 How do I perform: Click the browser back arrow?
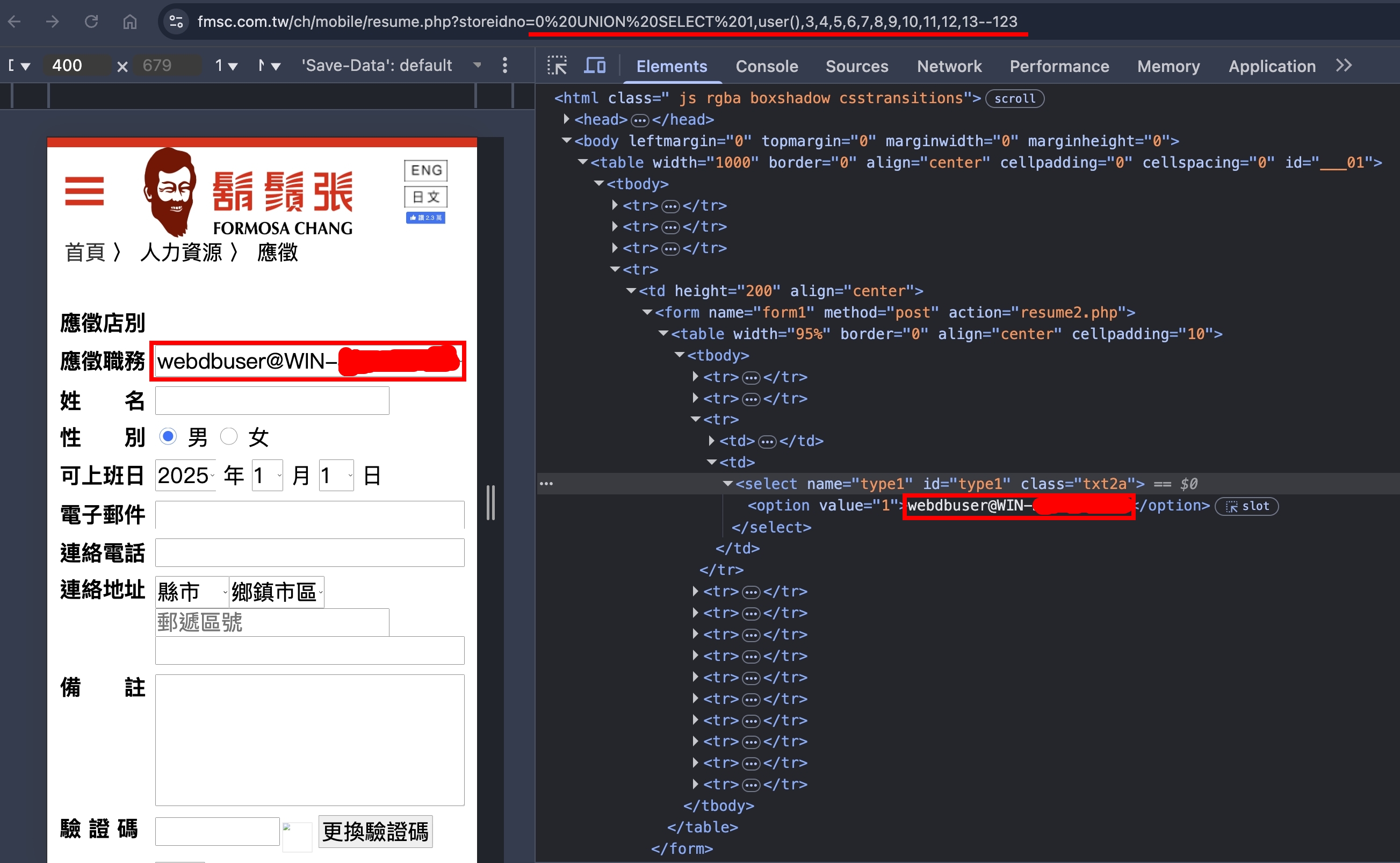[15, 21]
